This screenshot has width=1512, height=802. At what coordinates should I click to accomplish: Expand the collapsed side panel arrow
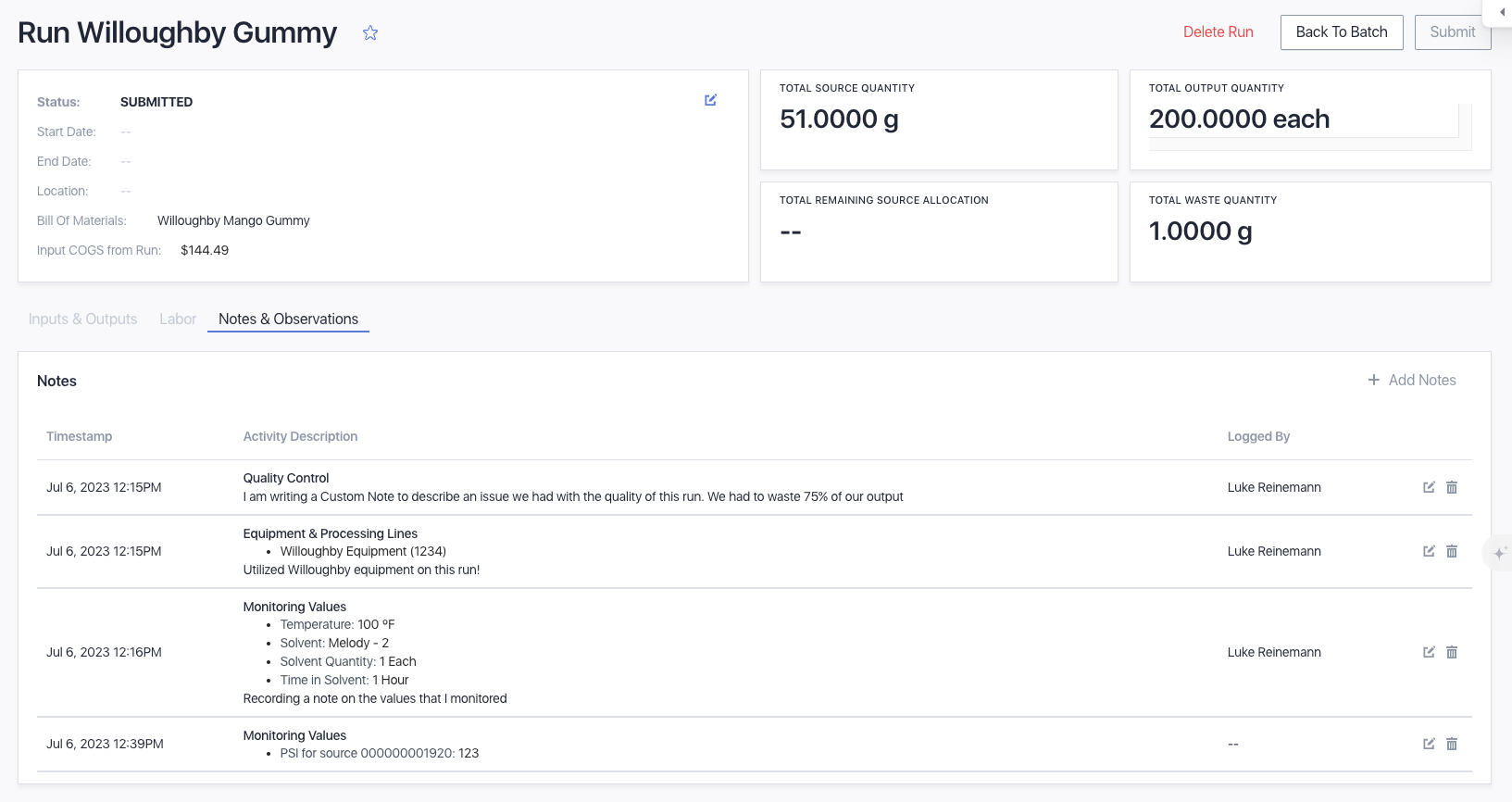1501,12
